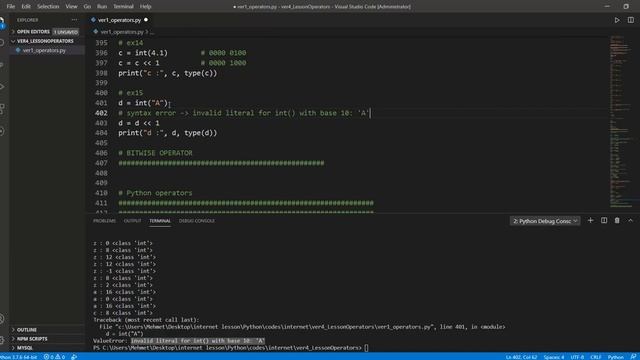Click the line 398 print statement
Image resolution: width=640 pixels, height=360 pixels.
coord(167,73)
